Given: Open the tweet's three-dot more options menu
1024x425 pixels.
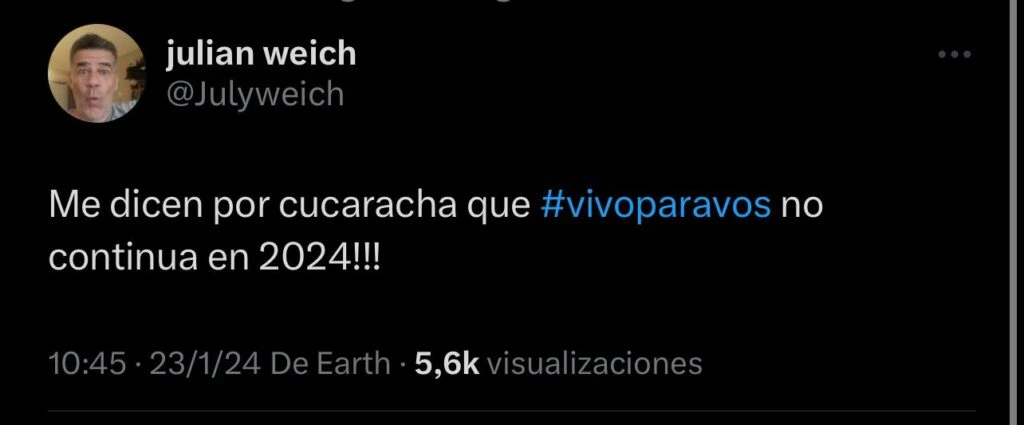Looking at the screenshot, I should [955, 54].
